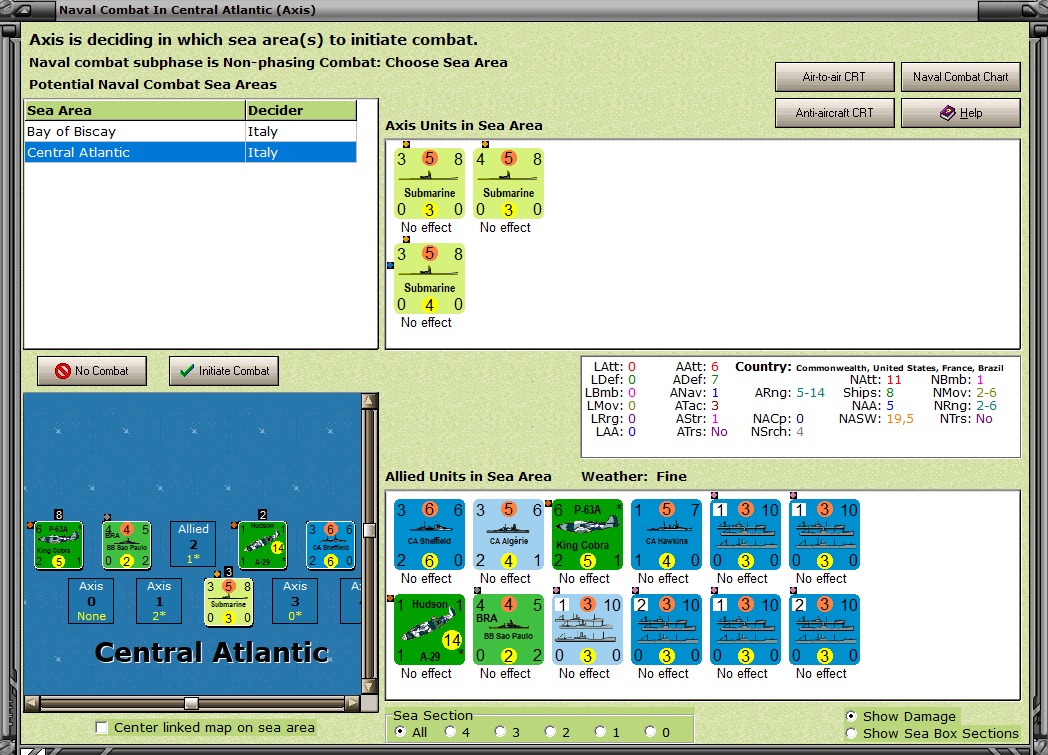Open the Air-to-air CRT chart
This screenshot has width=1048, height=755.
[834, 77]
